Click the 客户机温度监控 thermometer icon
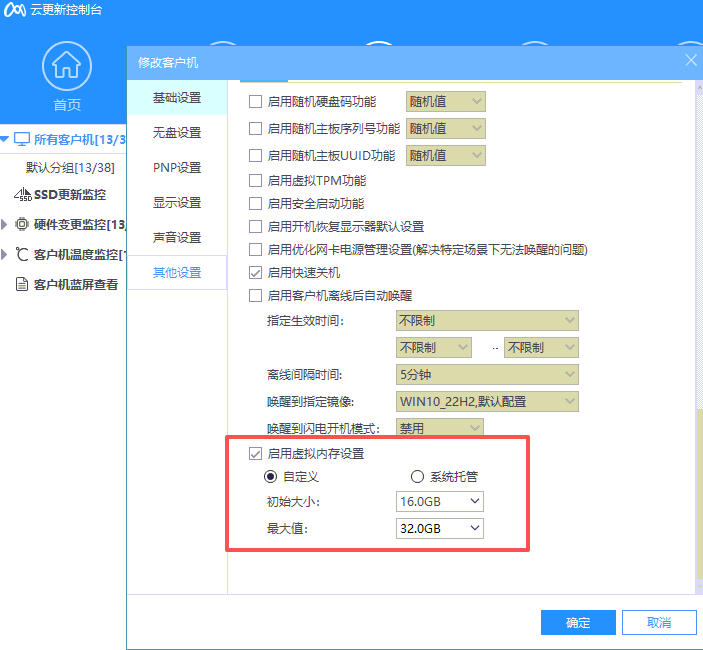Viewport: 703px width, 650px height. point(22,254)
